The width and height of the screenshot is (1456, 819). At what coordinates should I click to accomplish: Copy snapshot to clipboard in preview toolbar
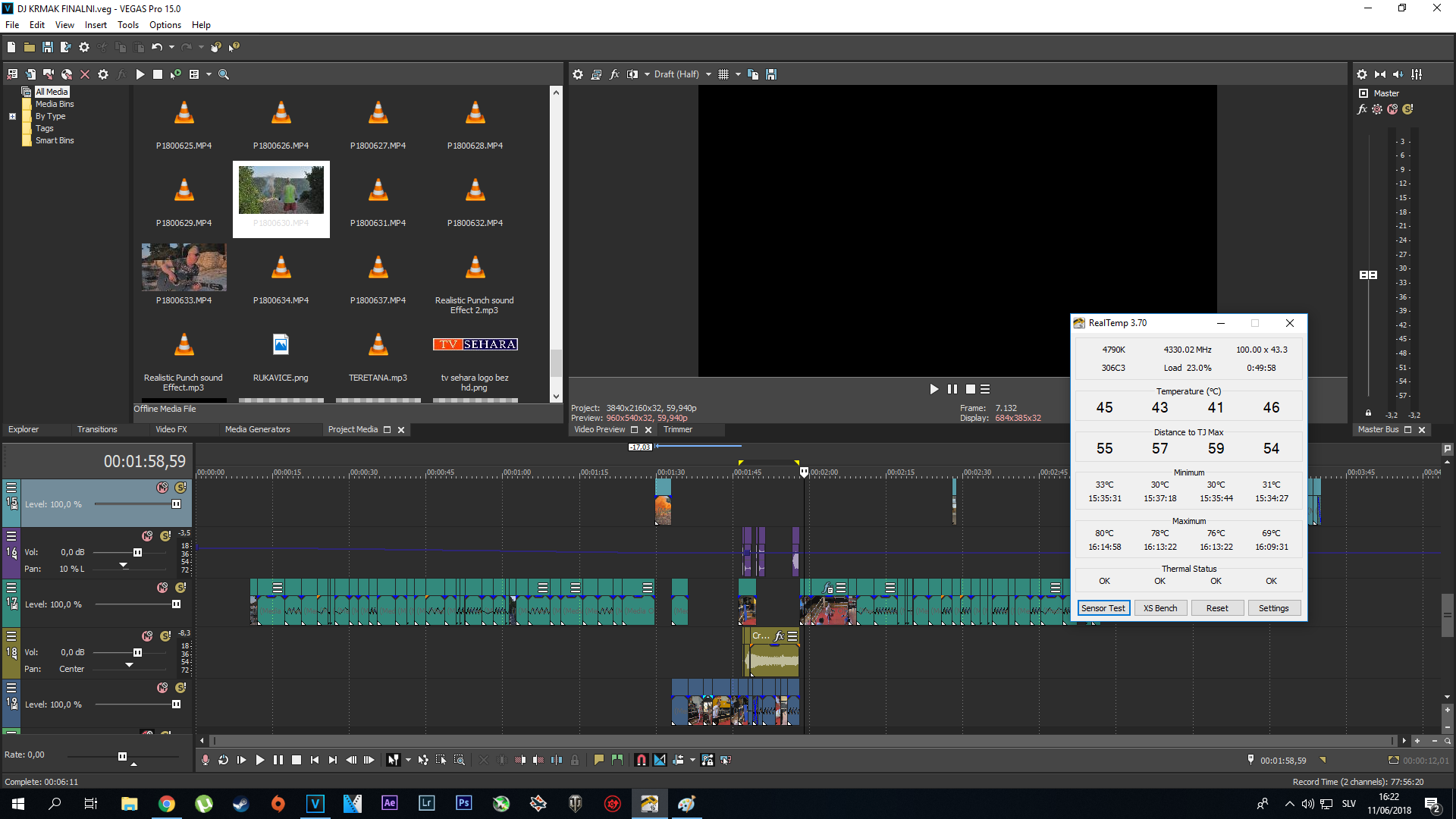[x=753, y=74]
